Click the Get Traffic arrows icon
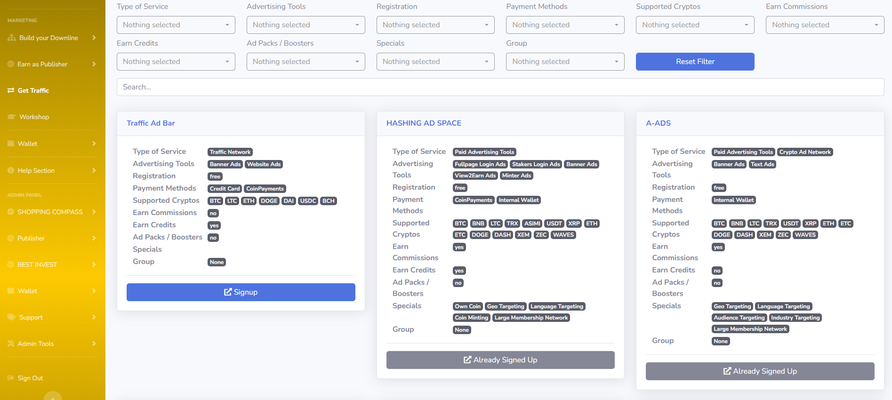Screen dimensions: 892x400 tap(11, 90)
